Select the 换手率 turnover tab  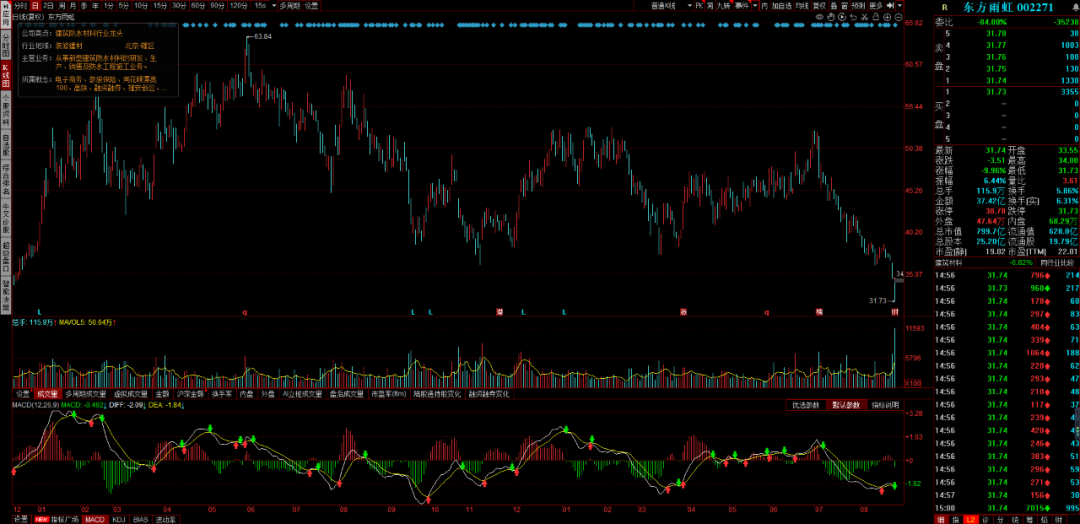[220, 395]
